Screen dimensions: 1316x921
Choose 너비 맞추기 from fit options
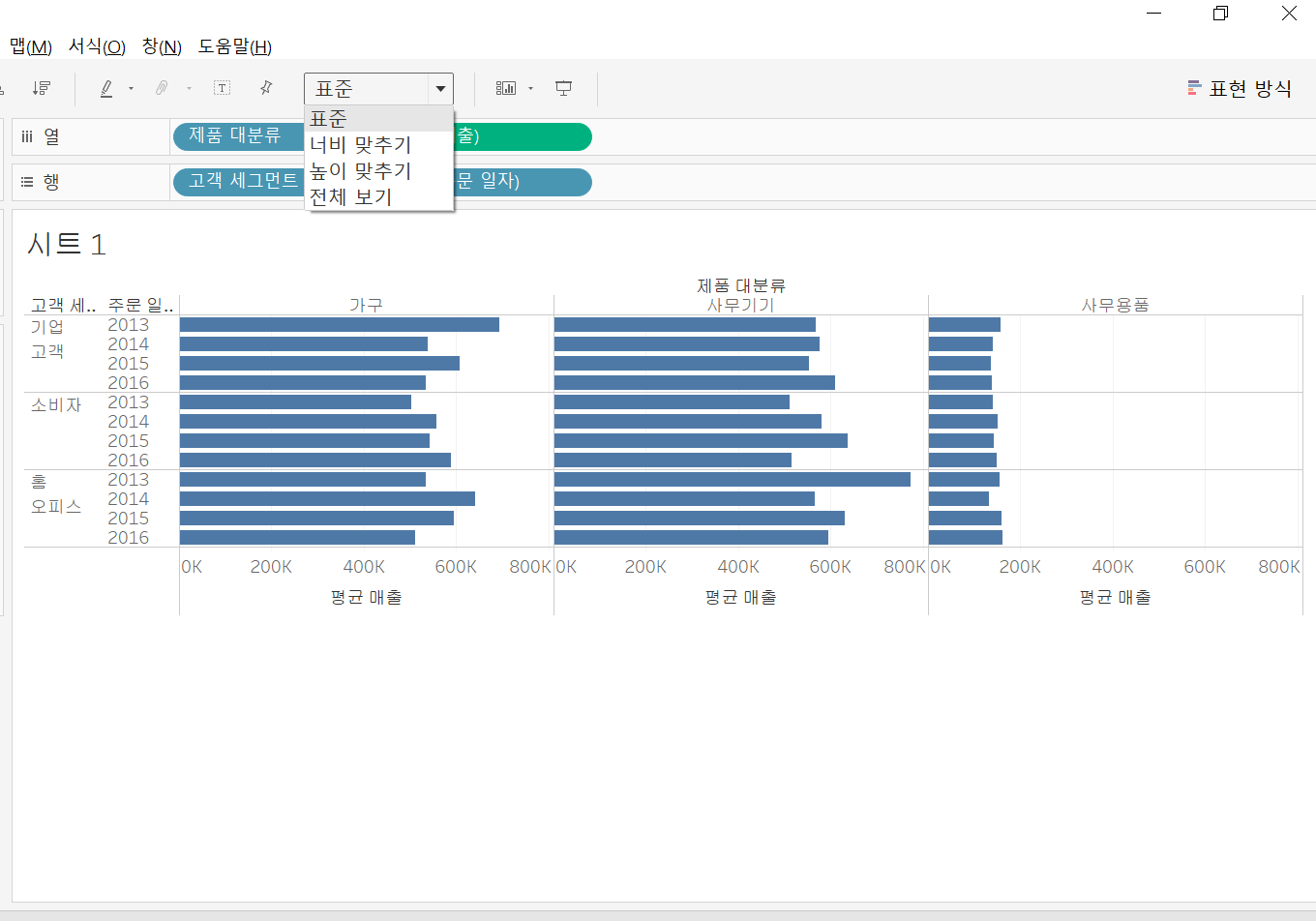tap(379, 145)
